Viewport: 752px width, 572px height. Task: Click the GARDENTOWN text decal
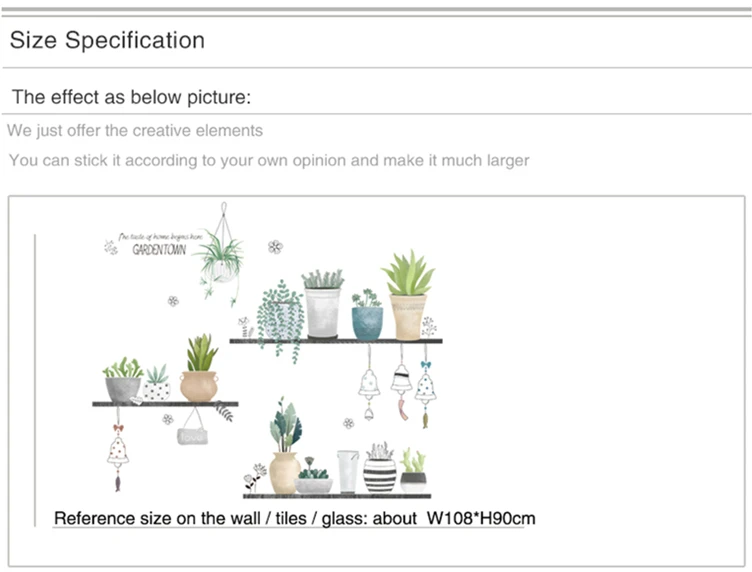coord(159,250)
